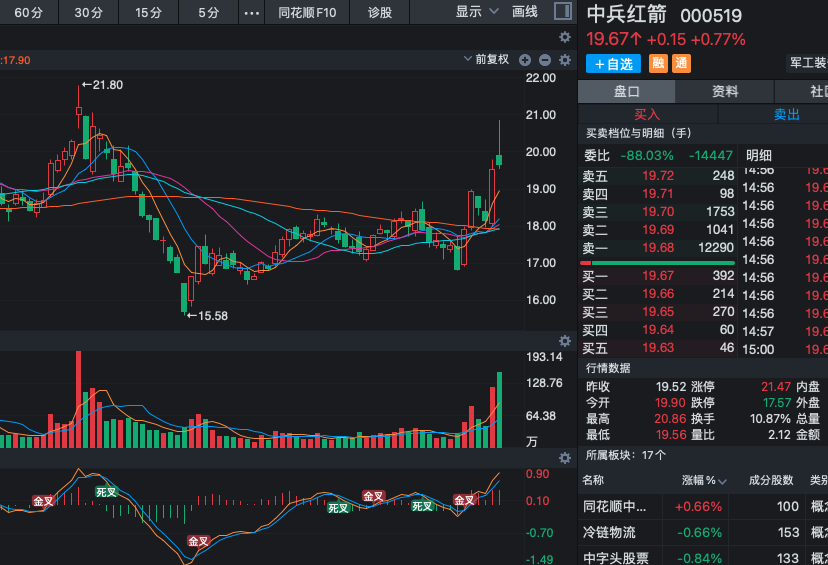Open candlestick chart settings gear
The image size is (828, 565).
tap(565, 60)
